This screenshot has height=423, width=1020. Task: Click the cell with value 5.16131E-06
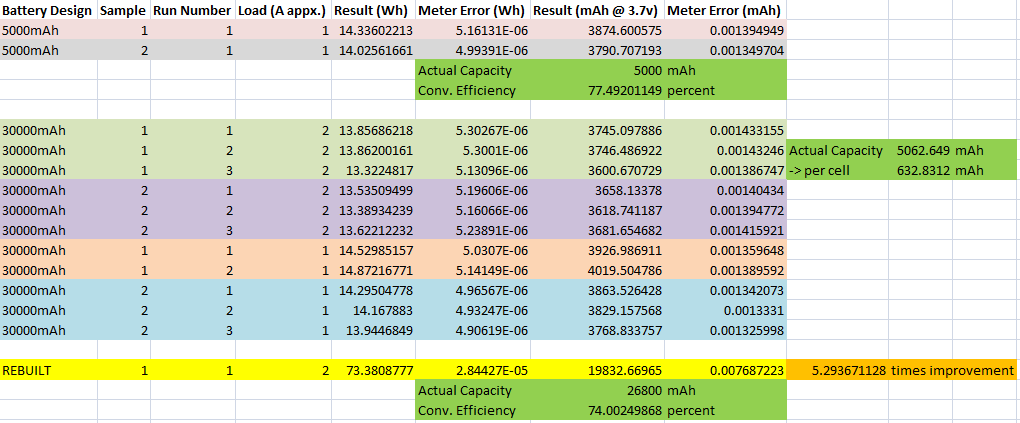[x=474, y=30]
